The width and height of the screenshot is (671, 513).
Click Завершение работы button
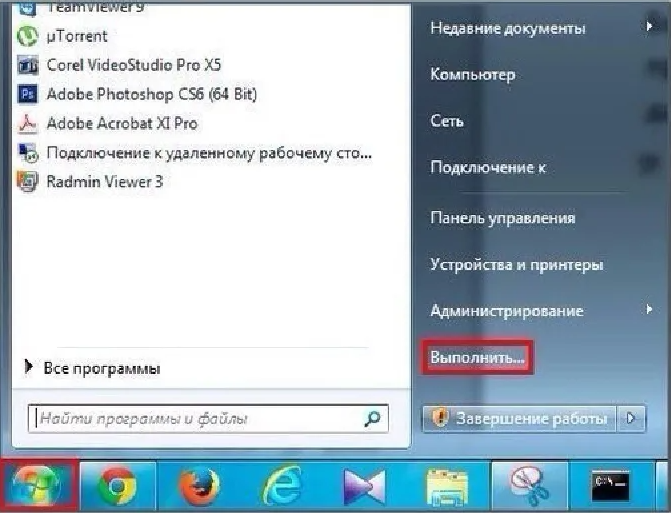tap(520, 418)
